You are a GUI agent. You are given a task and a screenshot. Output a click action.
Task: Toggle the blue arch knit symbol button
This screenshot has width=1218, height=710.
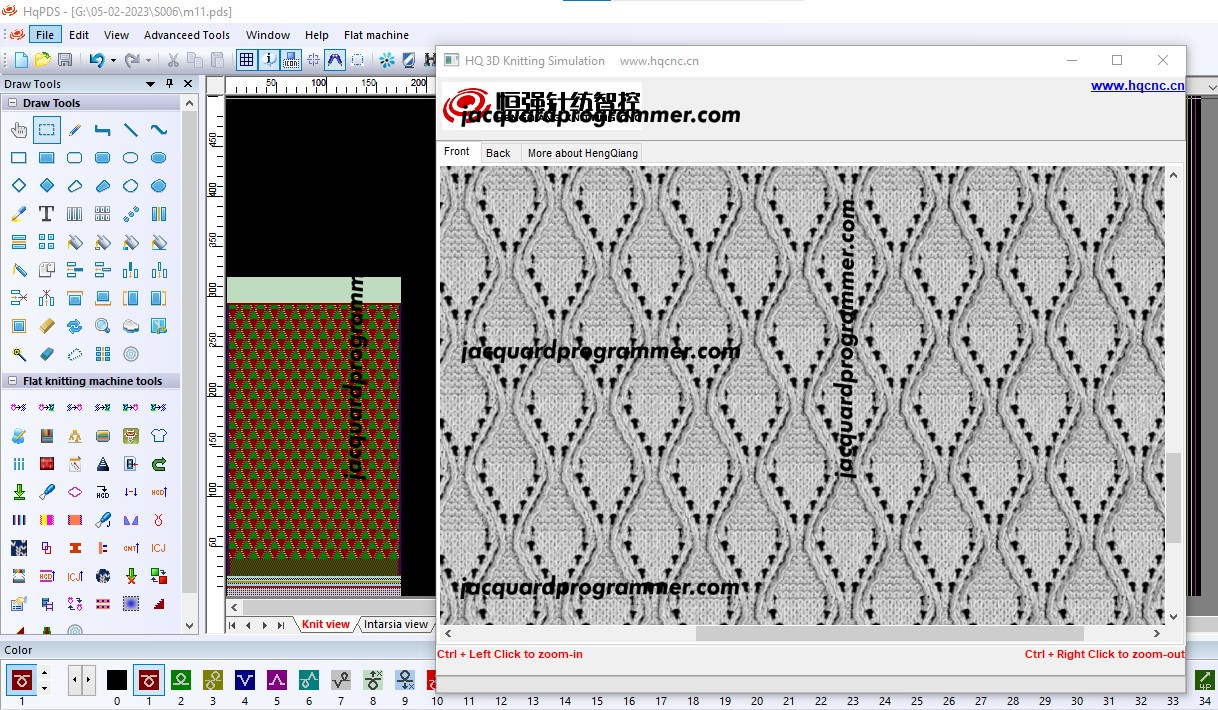[335, 60]
